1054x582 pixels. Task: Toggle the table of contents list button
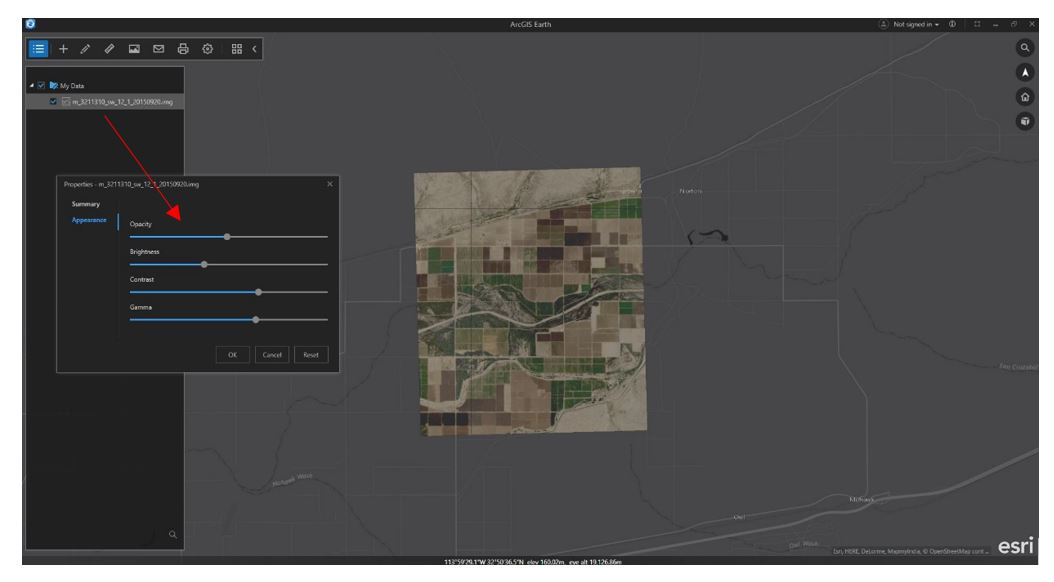(38, 49)
